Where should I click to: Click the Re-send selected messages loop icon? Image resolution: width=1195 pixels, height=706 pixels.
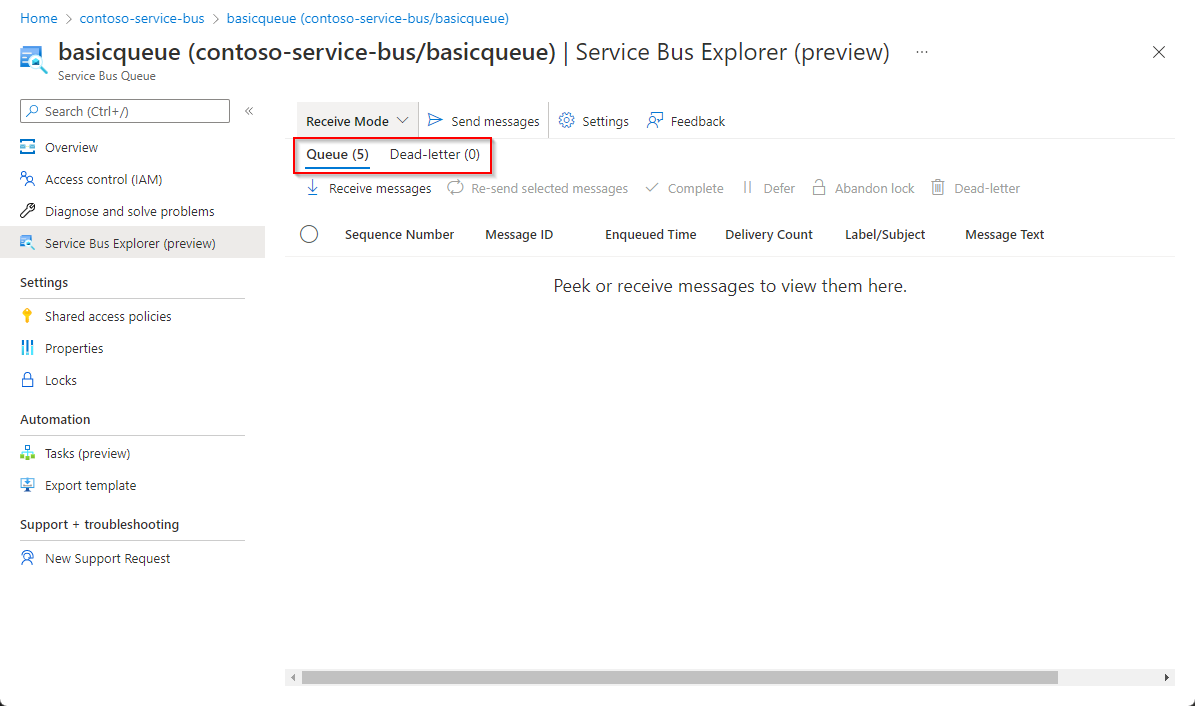455,187
